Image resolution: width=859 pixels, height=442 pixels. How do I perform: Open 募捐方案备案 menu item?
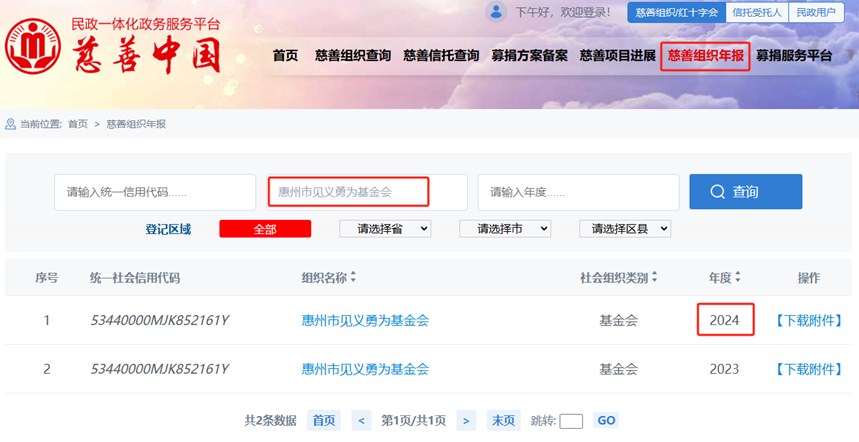[x=529, y=55]
